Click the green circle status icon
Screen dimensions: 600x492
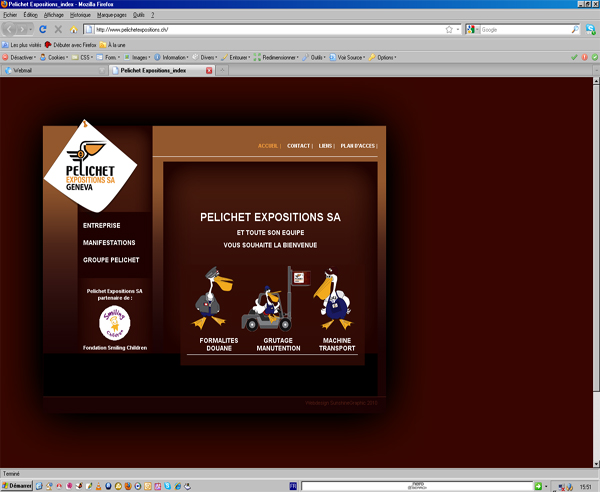coord(595,57)
